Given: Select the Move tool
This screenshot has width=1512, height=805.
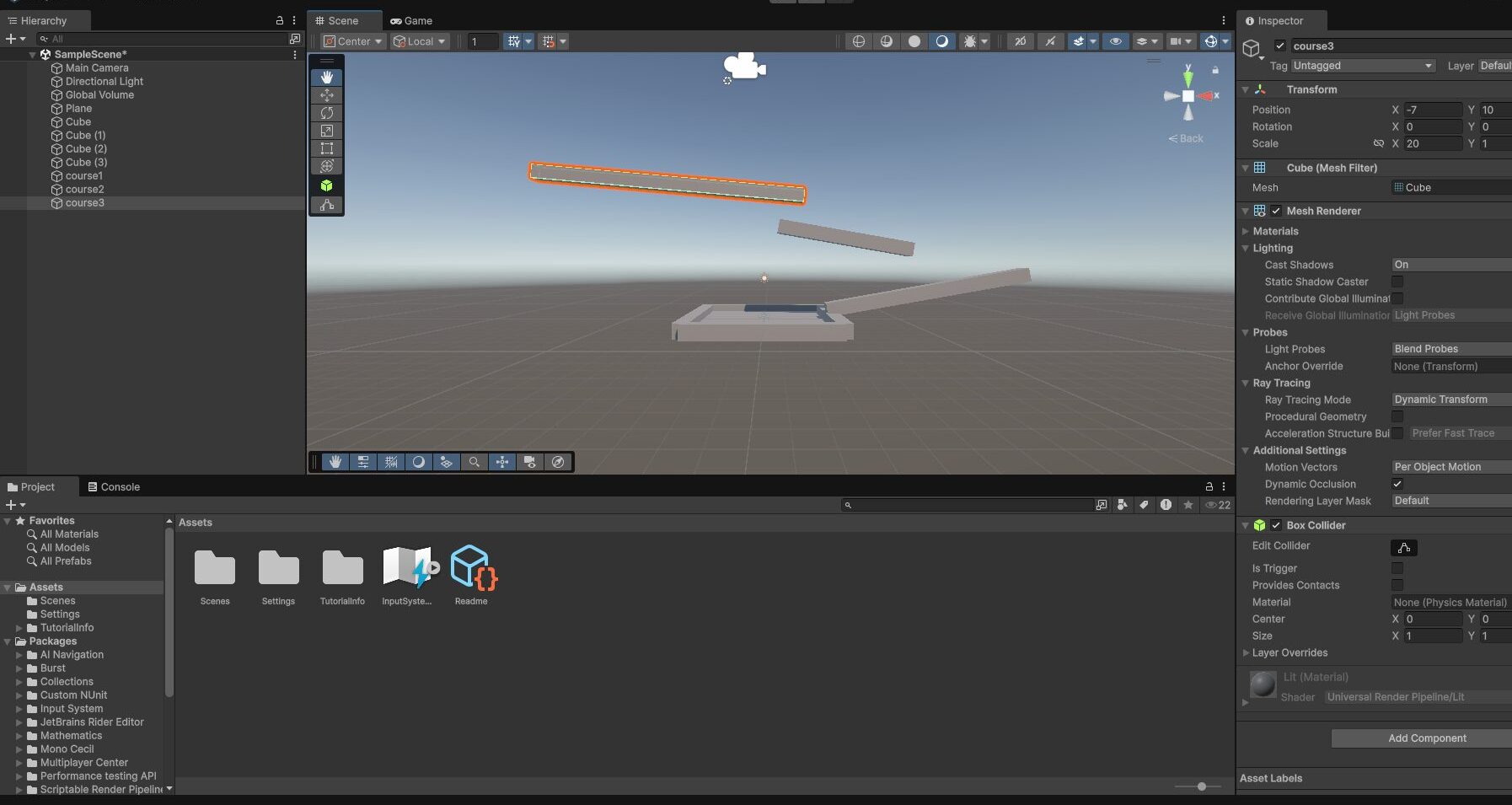Looking at the screenshot, I should pos(327,95).
